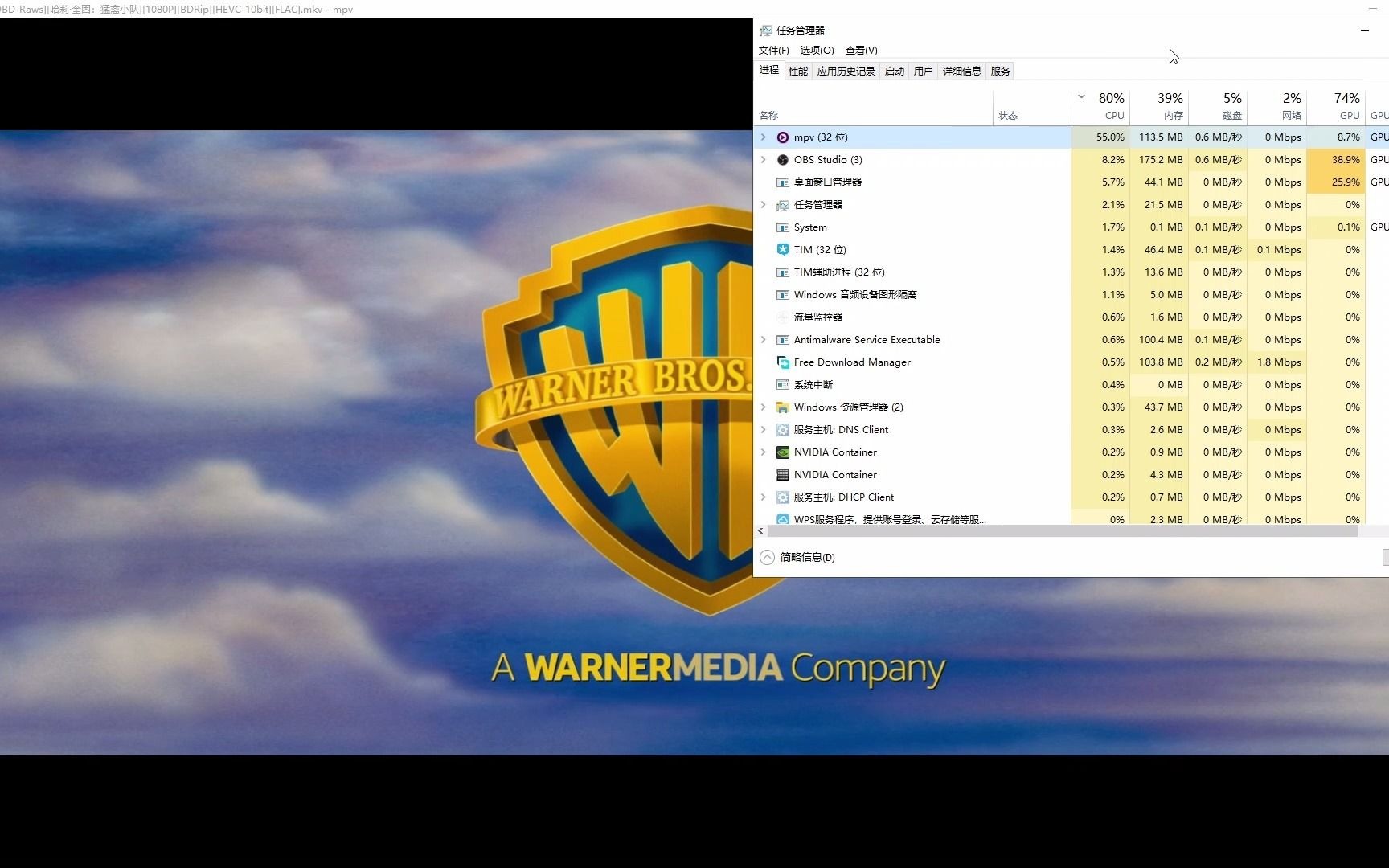The width and height of the screenshot is (1389, 868).
Task: Expand the OBS Studio (3) process group
Action: pos(763,160)
